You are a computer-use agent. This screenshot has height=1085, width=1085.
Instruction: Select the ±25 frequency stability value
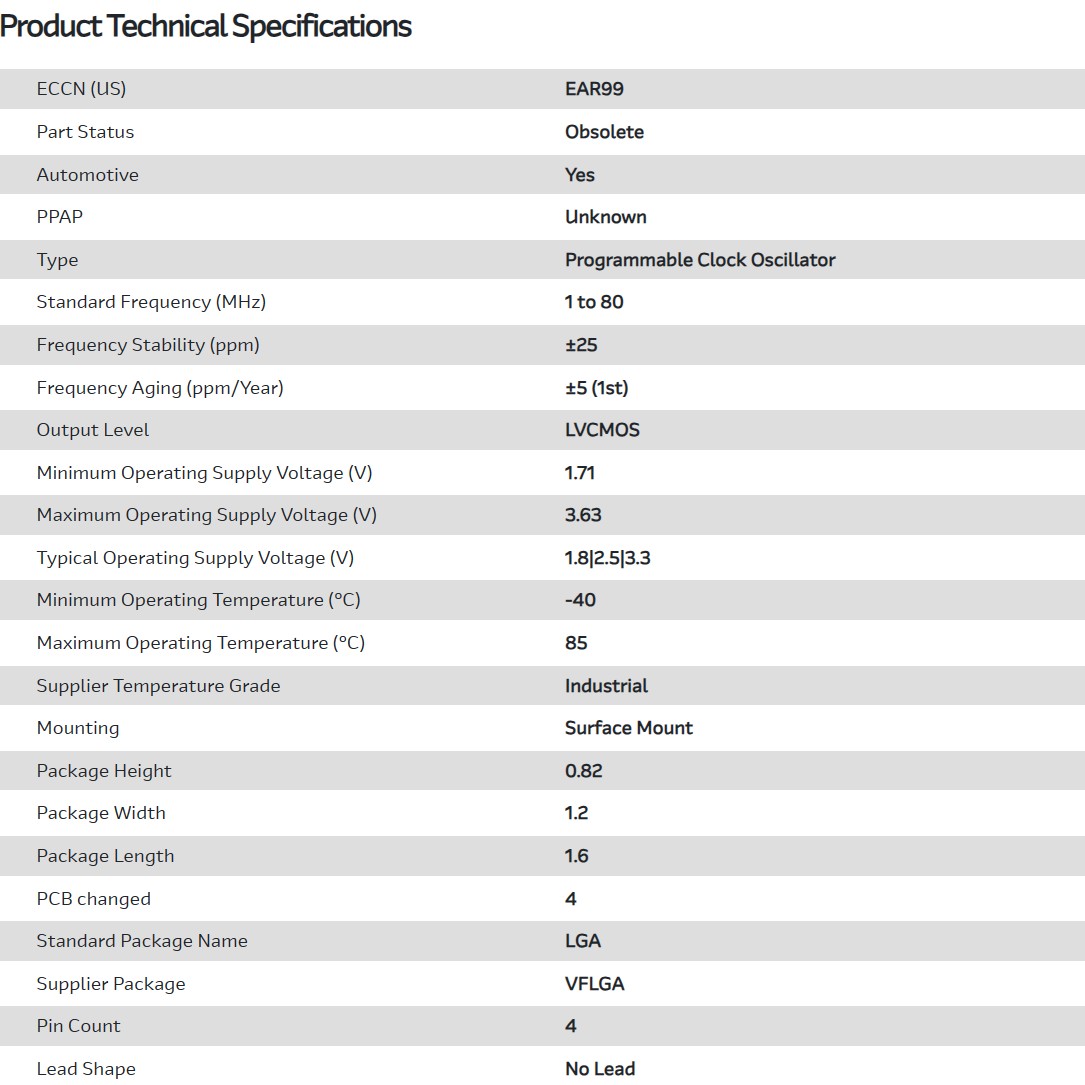(581, 345)
